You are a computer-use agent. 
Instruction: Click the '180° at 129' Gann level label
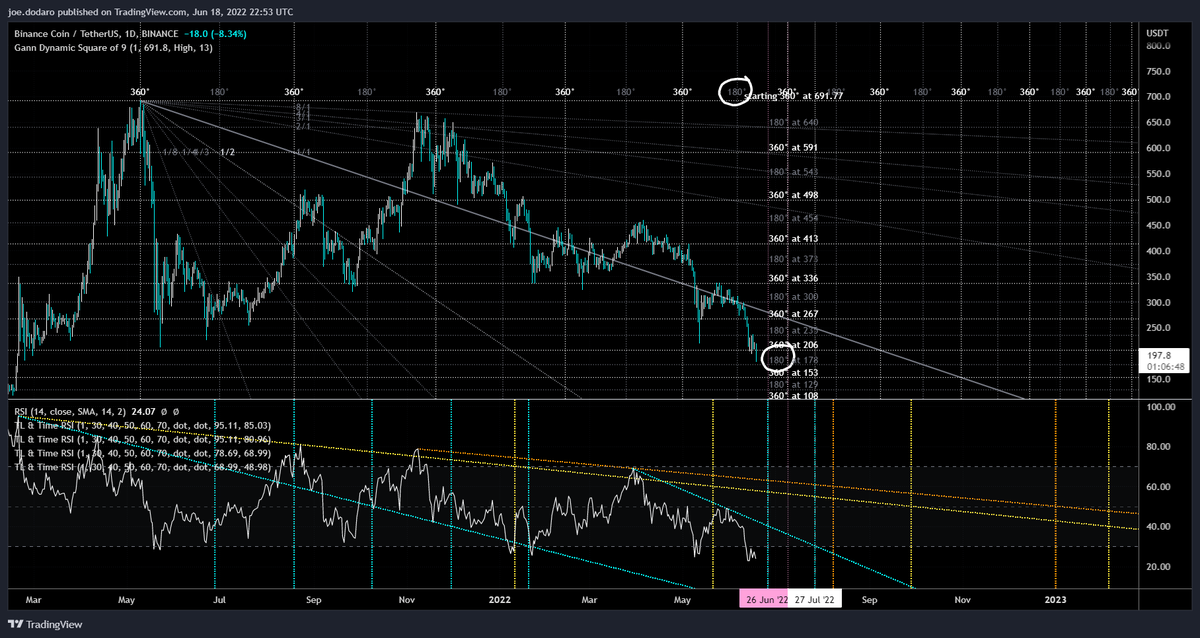(794, 384)
